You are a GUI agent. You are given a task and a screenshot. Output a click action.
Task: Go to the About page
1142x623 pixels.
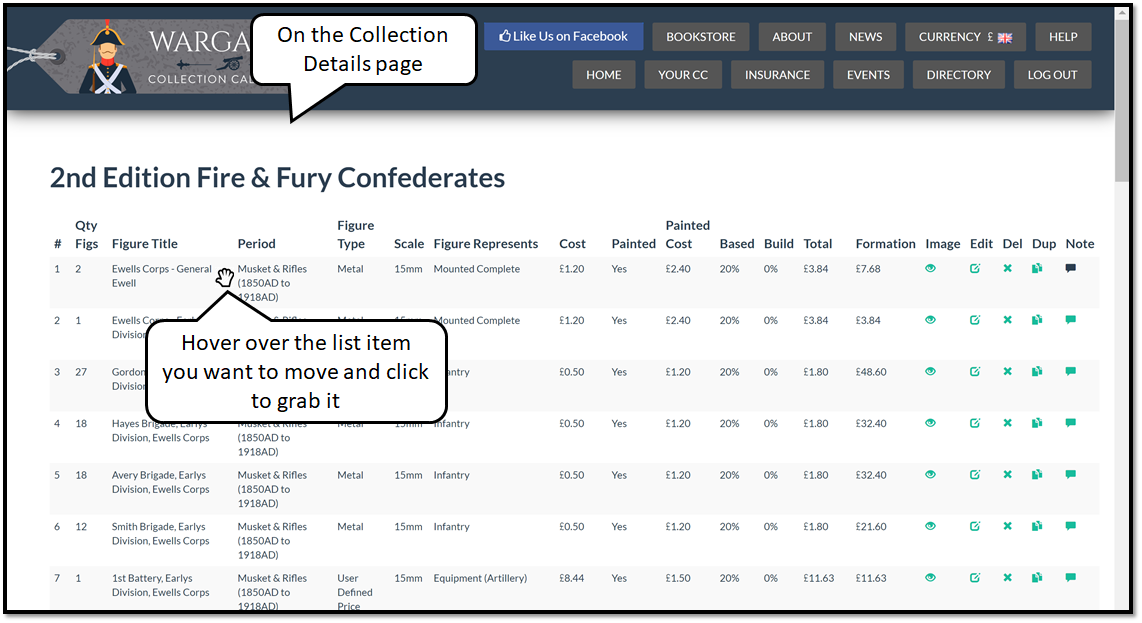tap(792, 36)
